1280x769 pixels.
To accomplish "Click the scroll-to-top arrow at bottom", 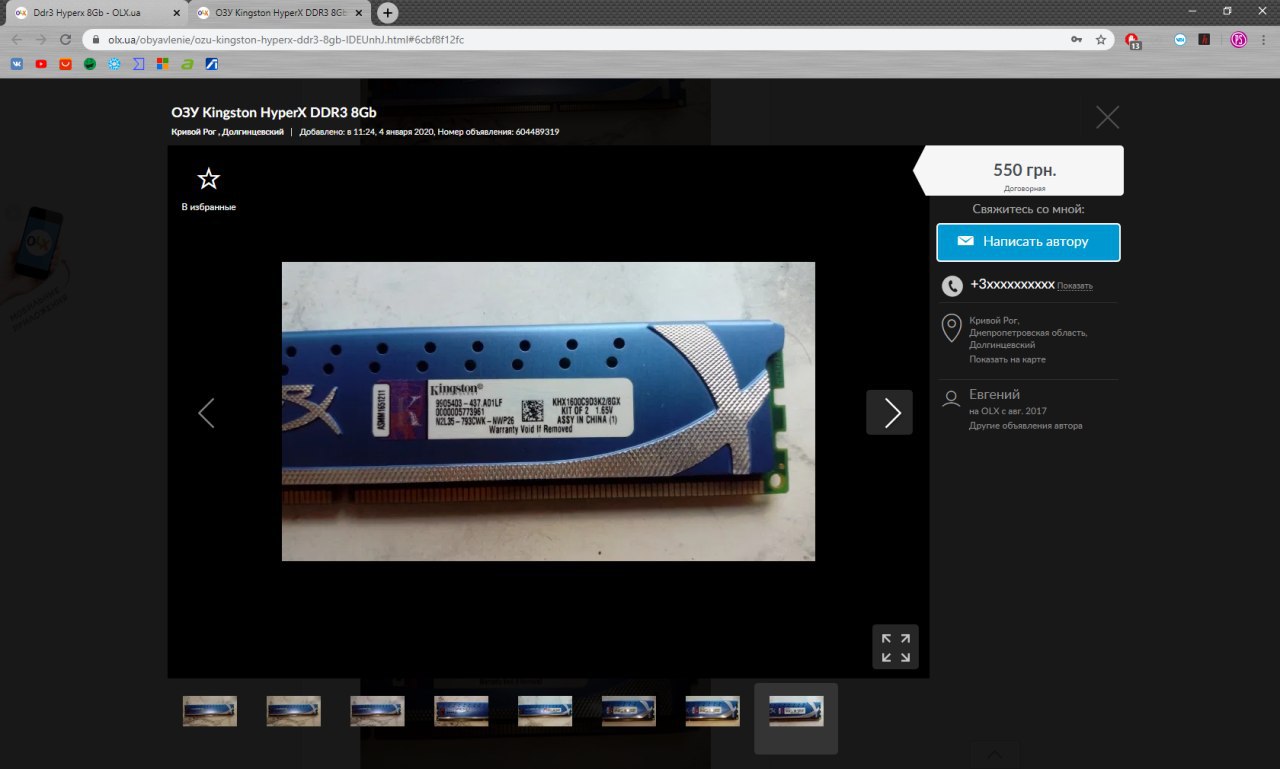I will point(993,754).
